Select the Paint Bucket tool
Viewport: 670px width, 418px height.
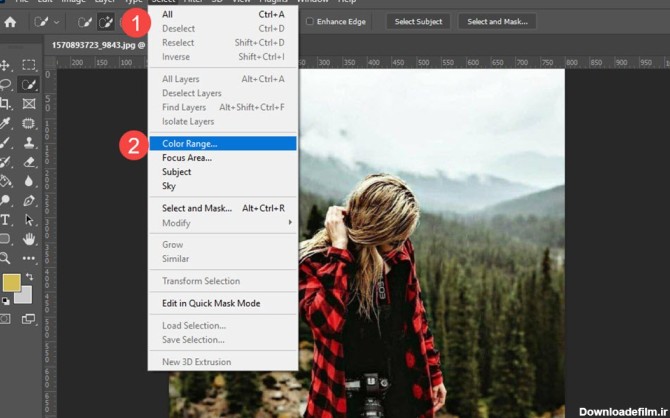pos(5,181)
